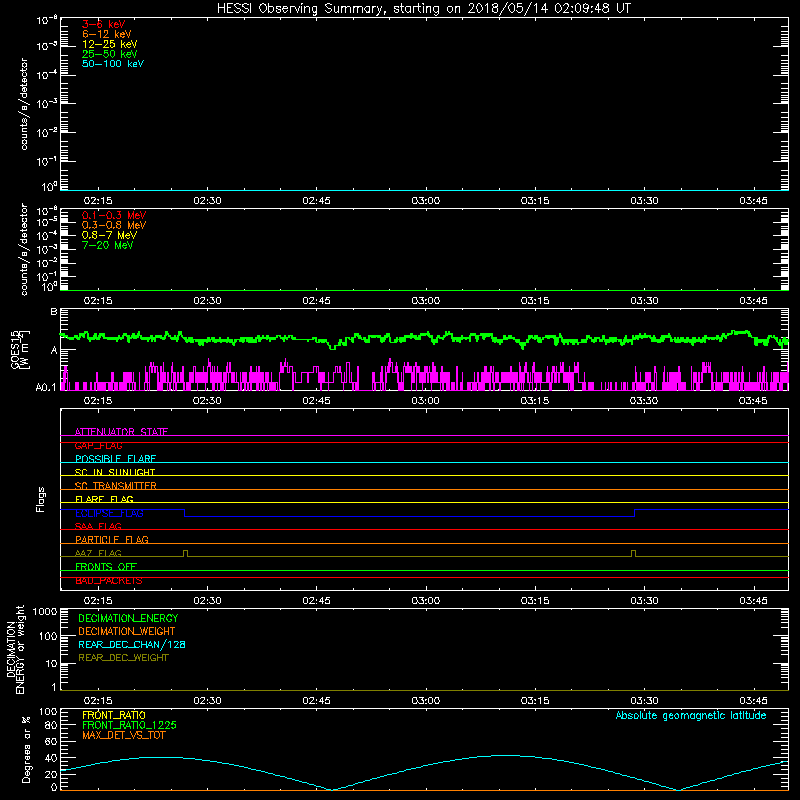
Task: Pick the ECLIPSE_FLAG label
Action: (109, 513)
